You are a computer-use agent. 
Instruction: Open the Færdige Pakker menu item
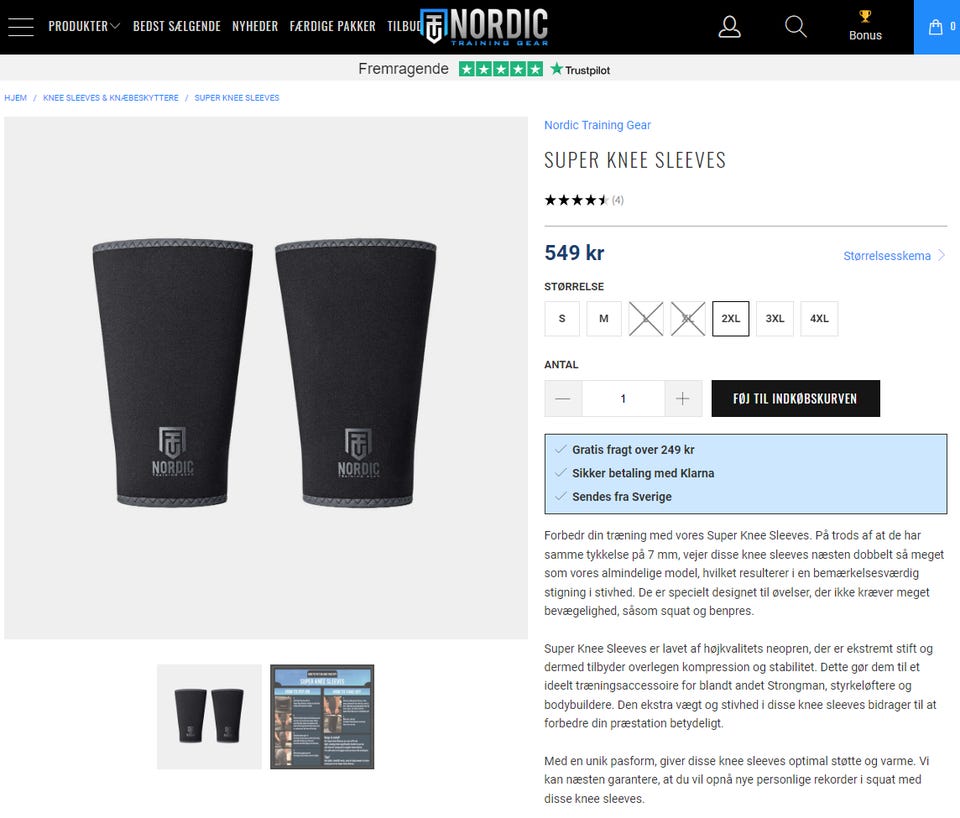332,26
